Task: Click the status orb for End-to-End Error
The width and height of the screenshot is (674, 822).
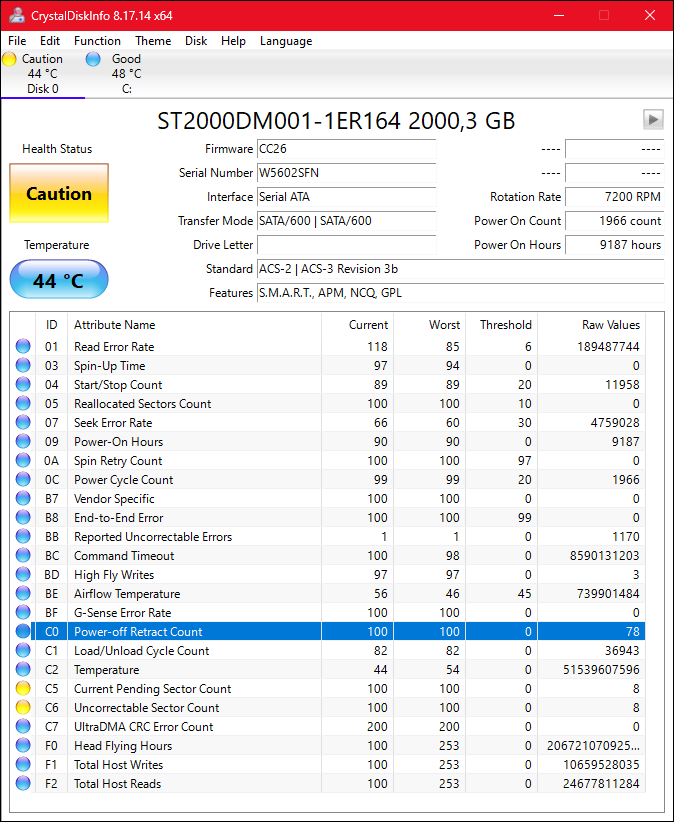Action: pos(23,517)
